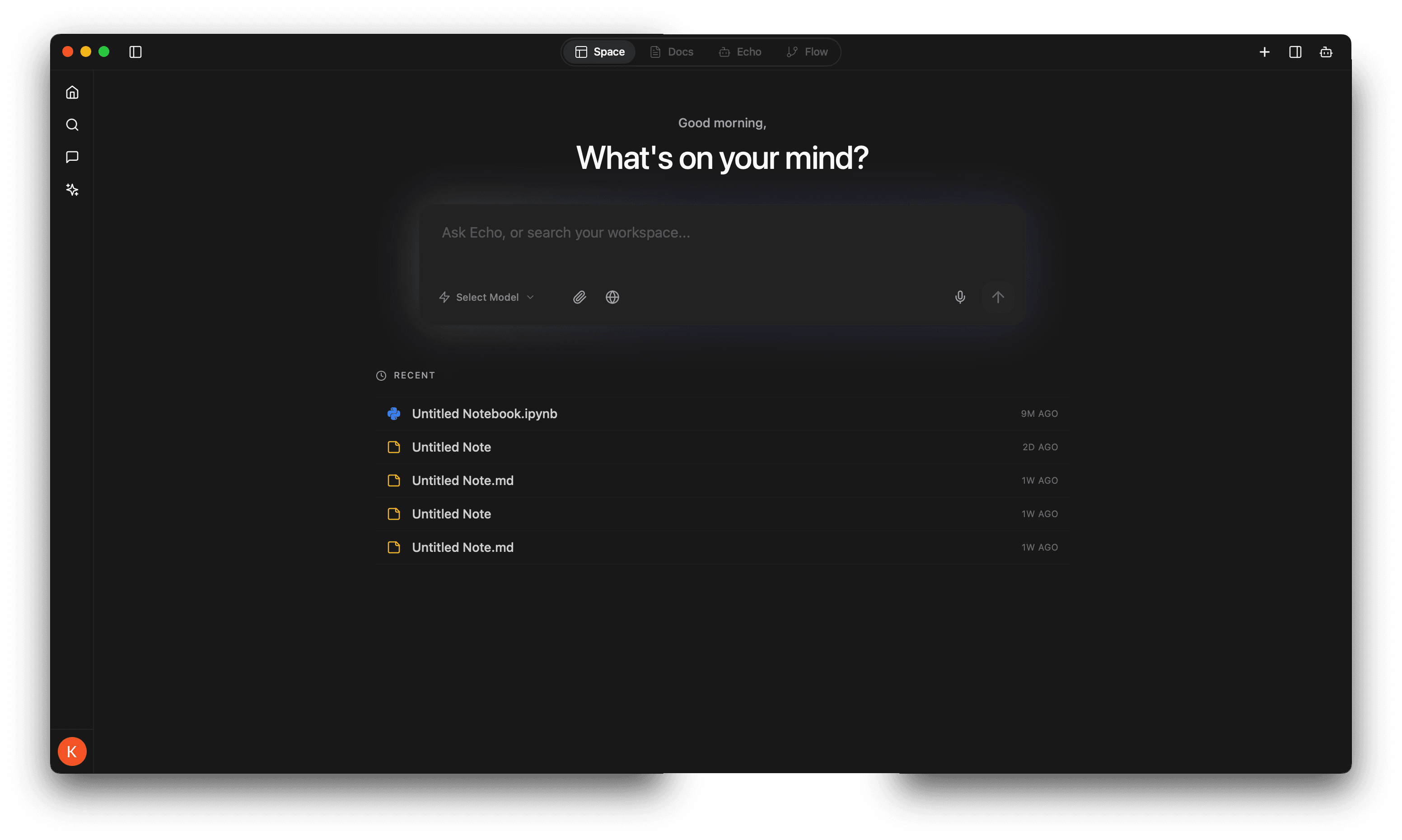Attach a file using the paperclip icon
This screenshot has width=1402, height=840.
[579, 297]
